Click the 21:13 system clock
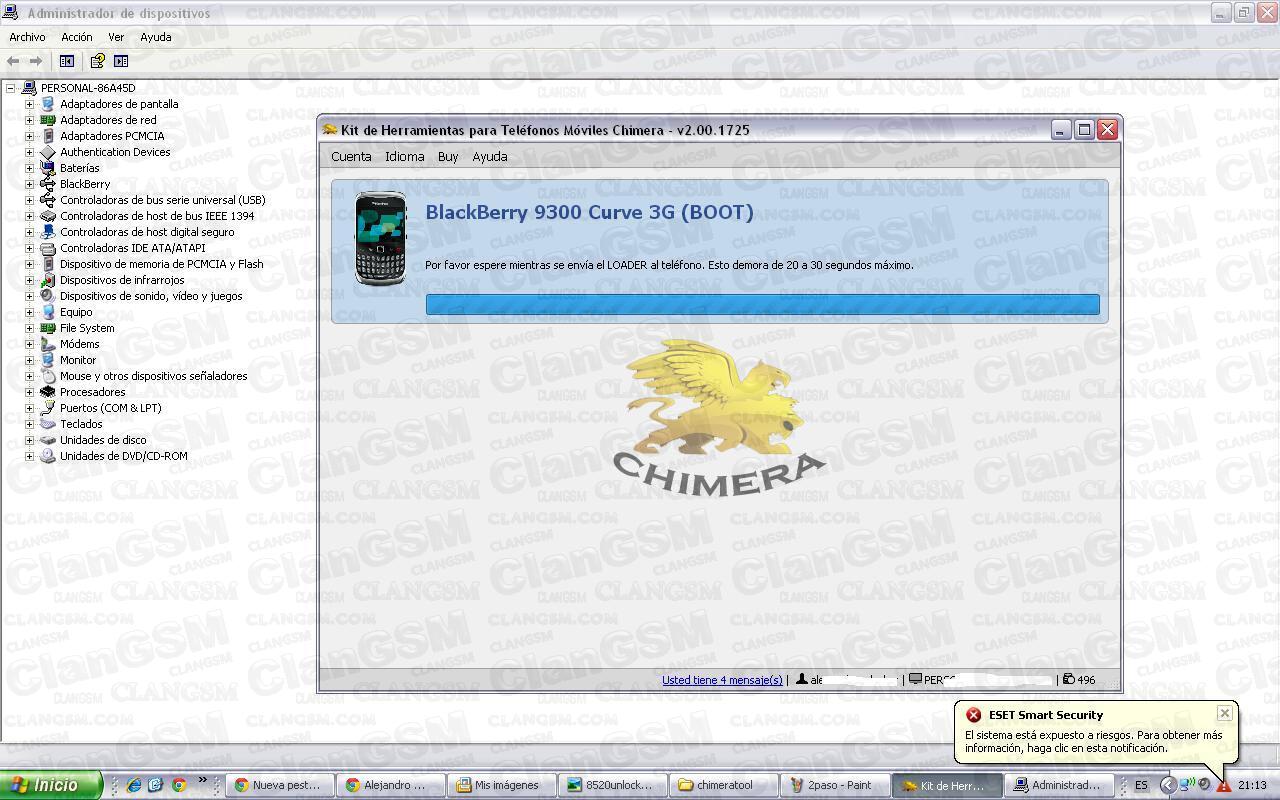The height and width of the screenshot is (800, 1280). point(1252,785)
